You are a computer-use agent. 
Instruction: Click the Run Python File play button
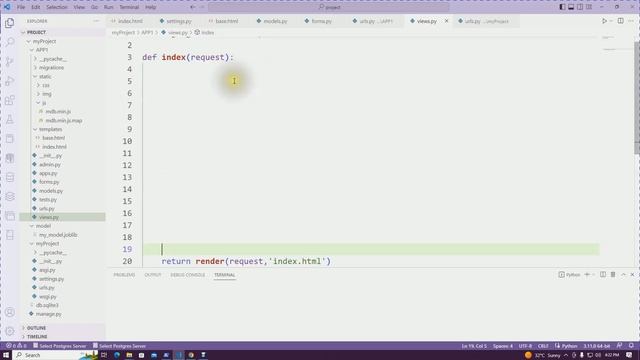point(604,21)
